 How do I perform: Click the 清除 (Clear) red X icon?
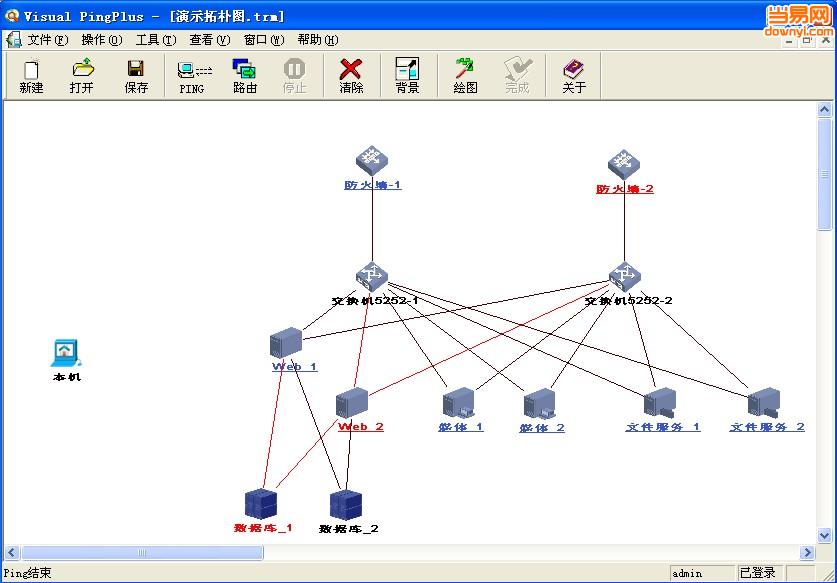(351, 76)
